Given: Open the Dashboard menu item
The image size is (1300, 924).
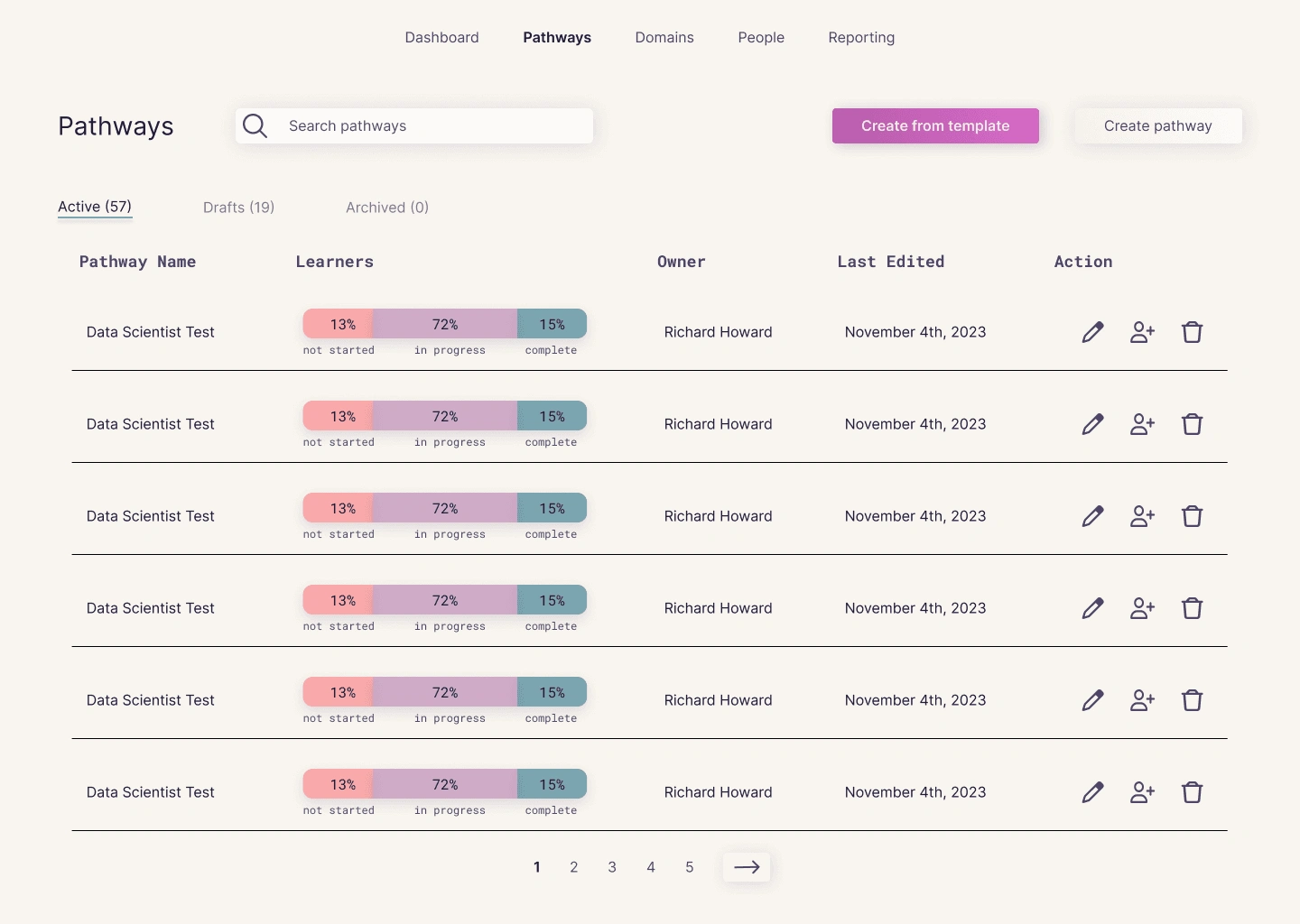Looking at the screenshot, I should point(441,38).
